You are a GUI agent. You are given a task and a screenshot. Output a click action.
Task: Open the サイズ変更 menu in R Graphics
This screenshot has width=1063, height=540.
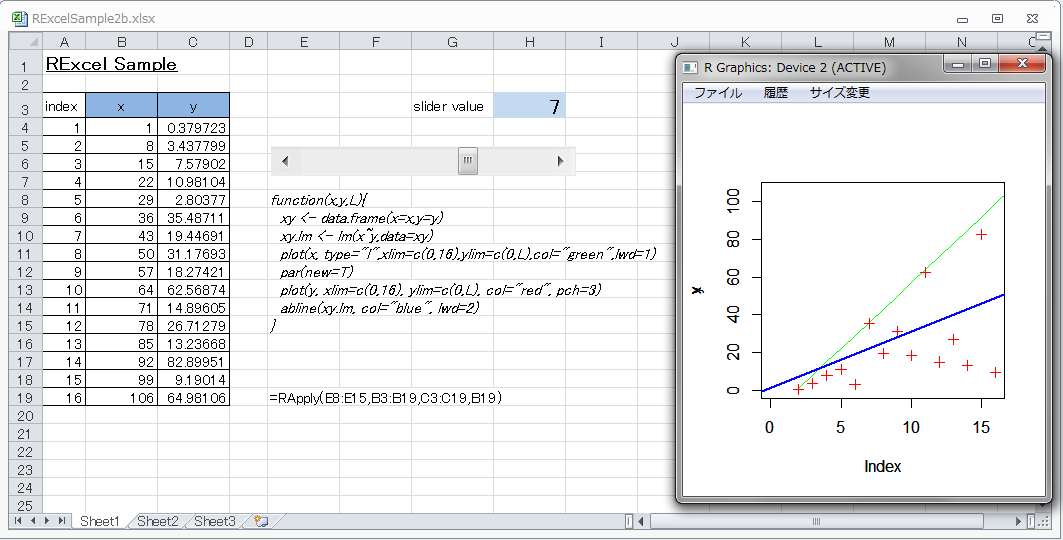(x=839, y=93)
